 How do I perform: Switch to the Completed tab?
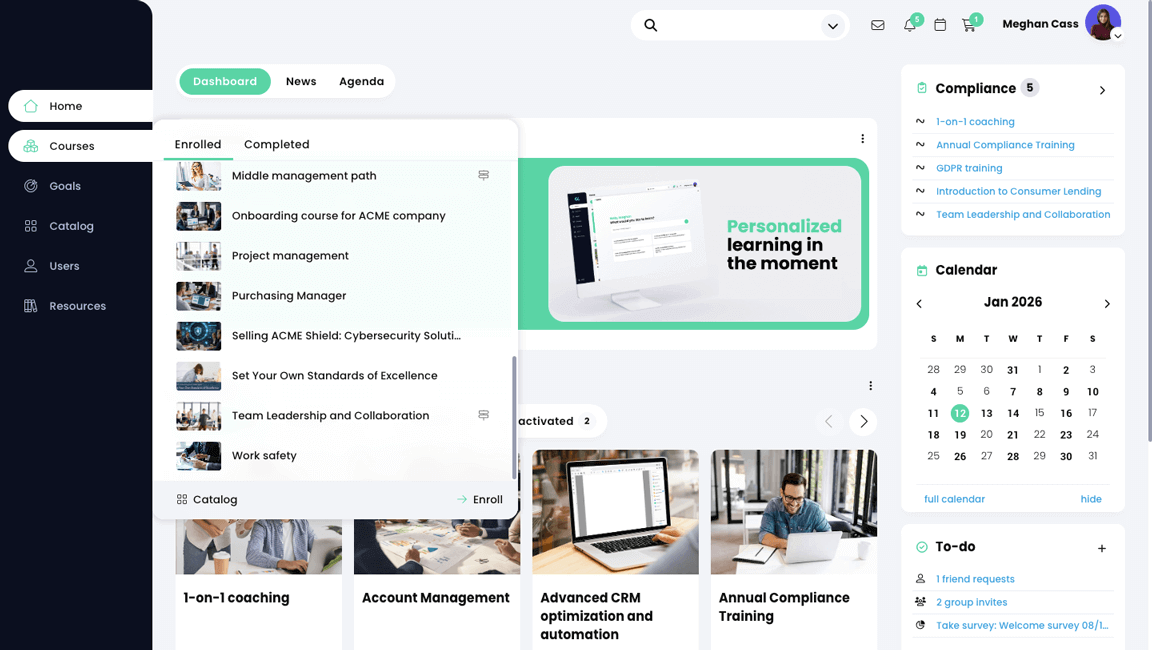(276, 143)
